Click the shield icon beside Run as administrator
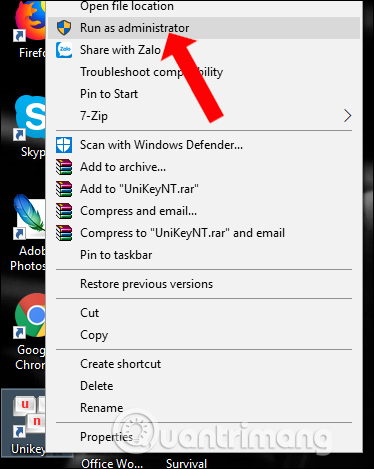 (x=64, y=28)
